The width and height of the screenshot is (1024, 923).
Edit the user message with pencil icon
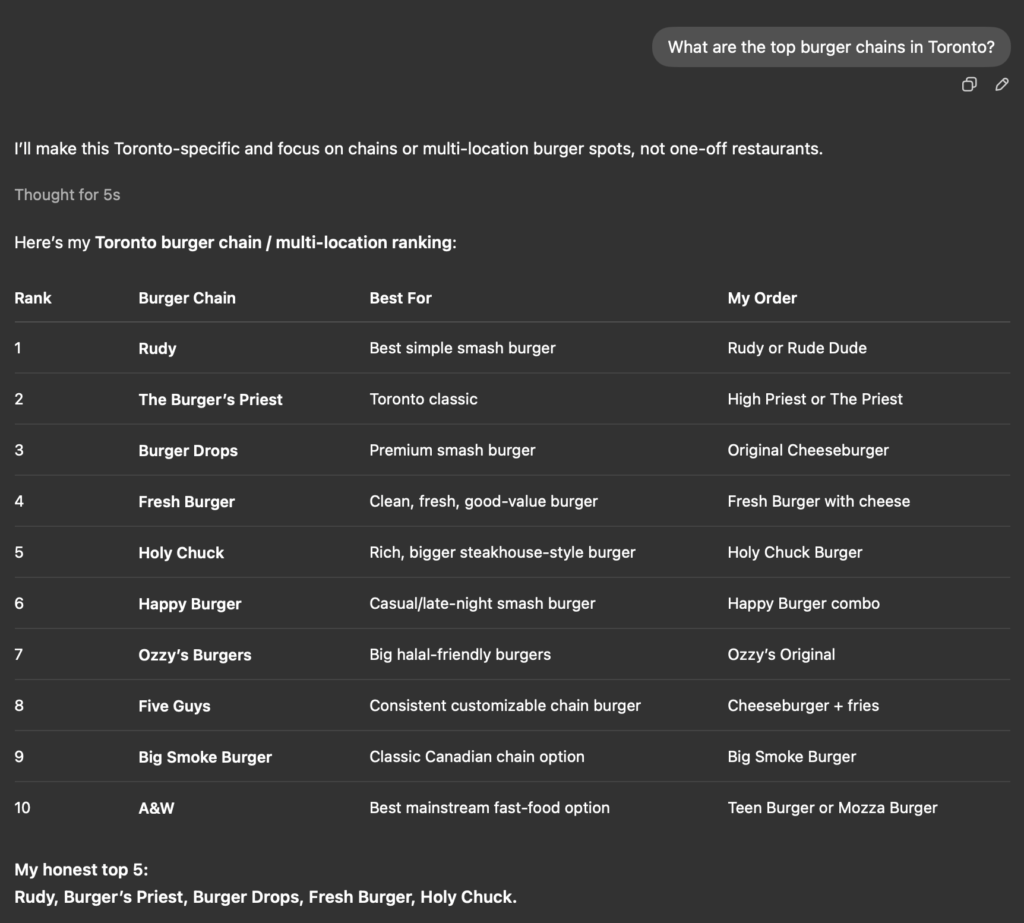(x=1002, y=84)
